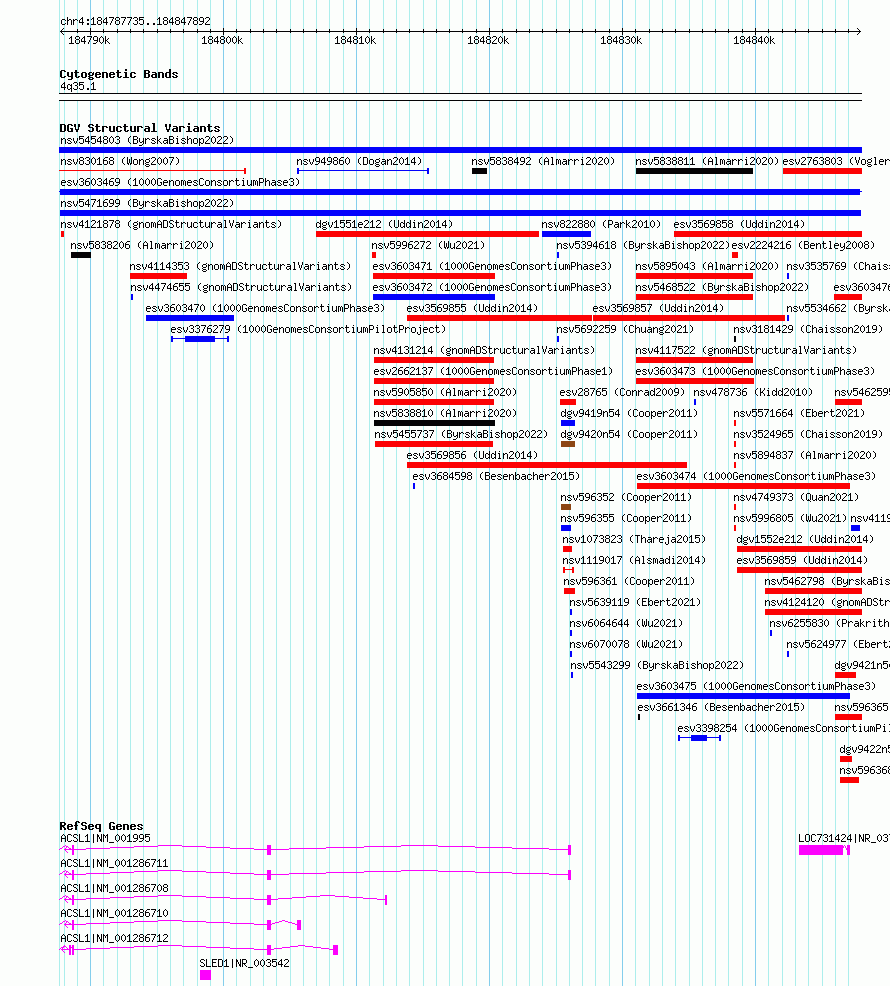Open nsv5905850 (Almarri2020) label
Image resolution: width=890 pixels, height=986 pixels.
tap(445, 392)
